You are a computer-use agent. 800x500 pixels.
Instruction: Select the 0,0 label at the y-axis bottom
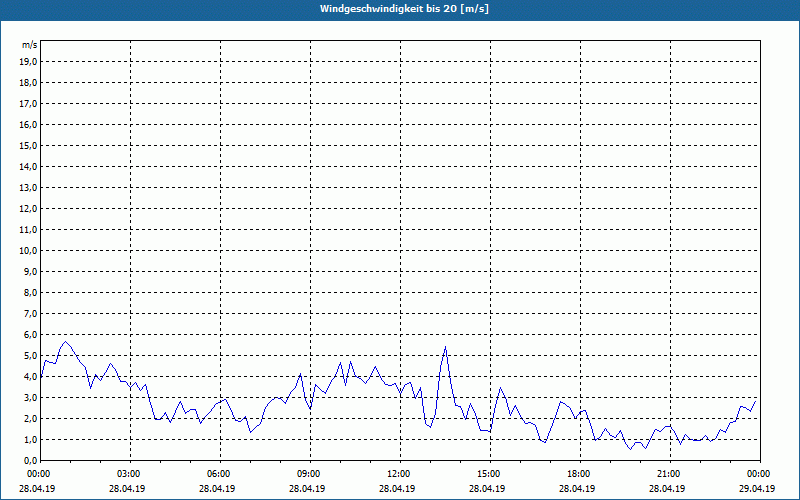[x=29, y=460]
